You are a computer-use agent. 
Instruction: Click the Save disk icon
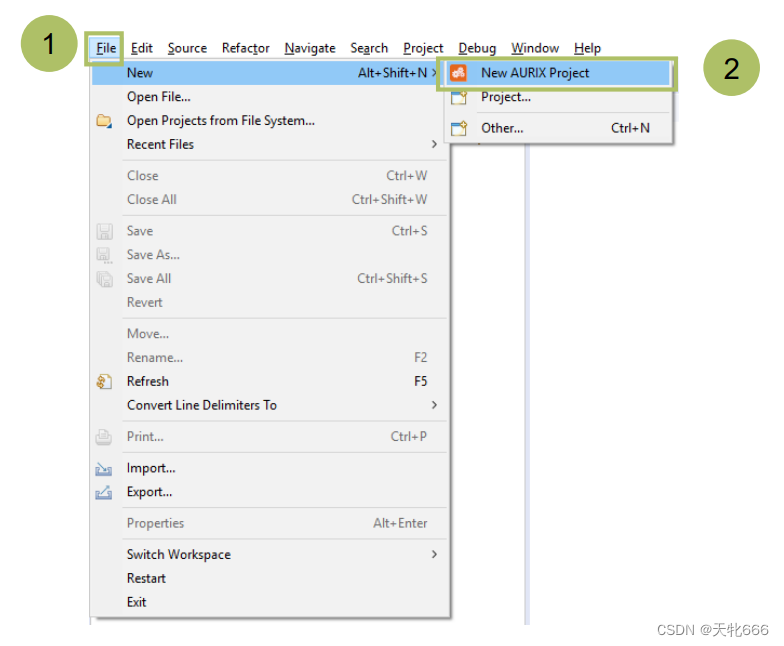tap(104, 231)
